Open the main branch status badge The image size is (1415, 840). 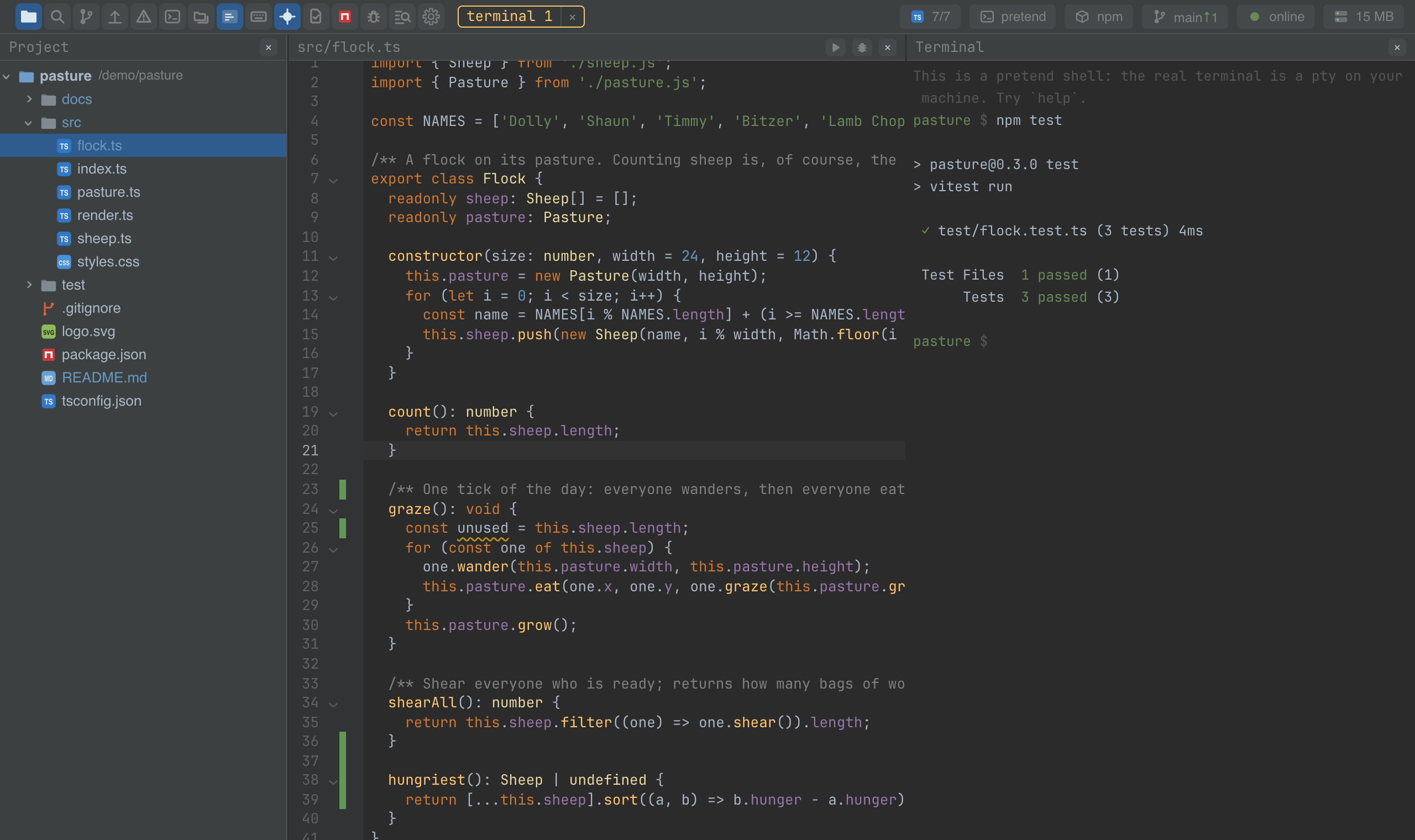1185,17
